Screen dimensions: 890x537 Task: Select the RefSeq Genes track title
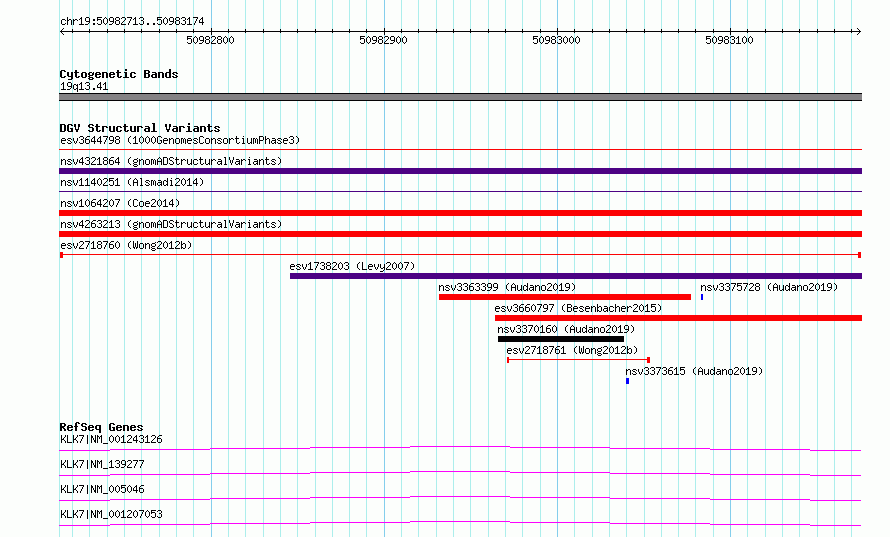pyautogui.click(x=101, y=427)
